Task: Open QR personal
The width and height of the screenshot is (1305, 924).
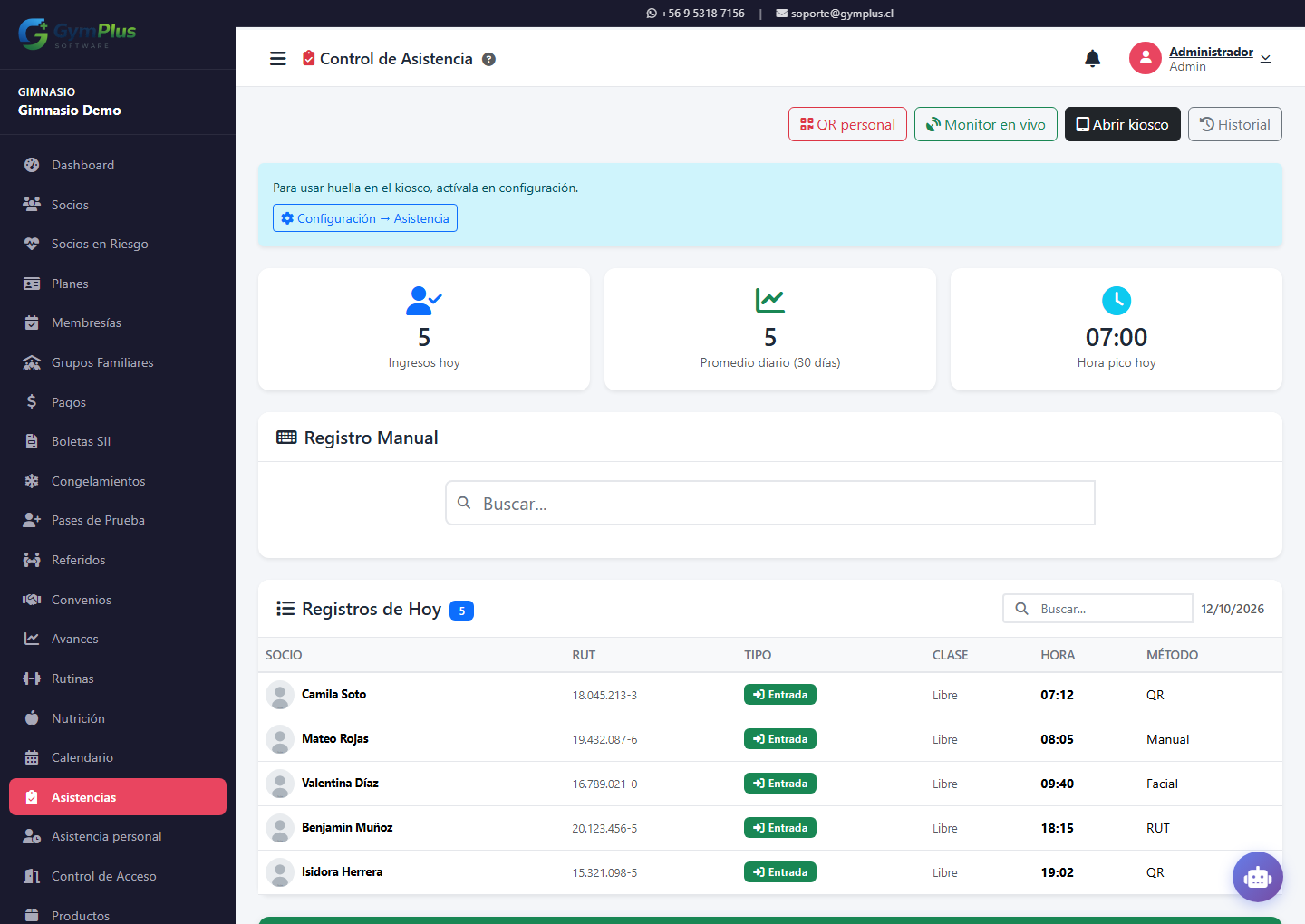Action: coord(847,124)
